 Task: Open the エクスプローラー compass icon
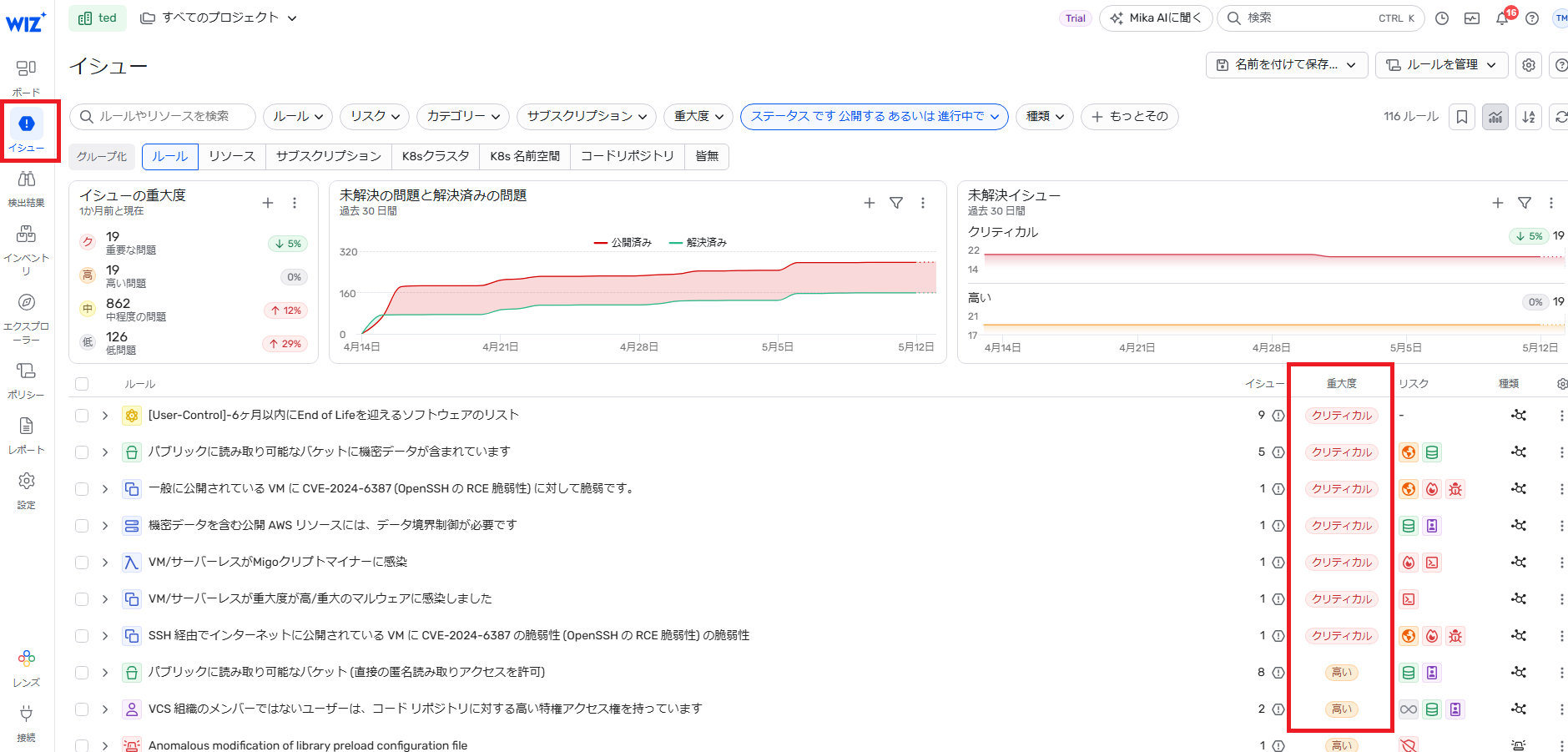point(26,302)
